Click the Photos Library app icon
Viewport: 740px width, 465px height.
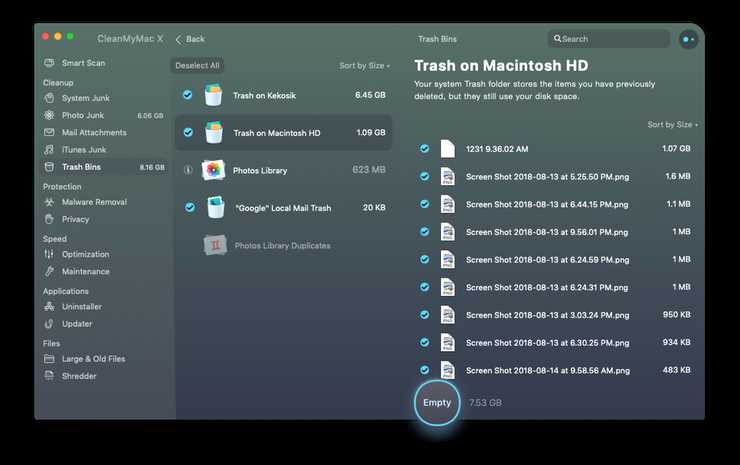tap(213, 170)
